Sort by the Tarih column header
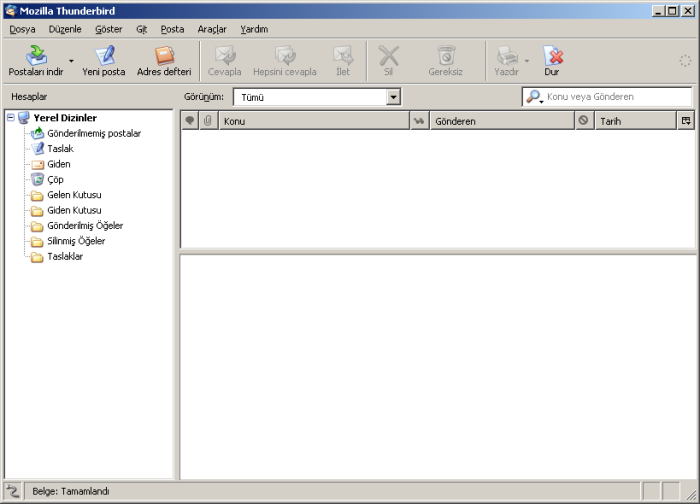 636,121
